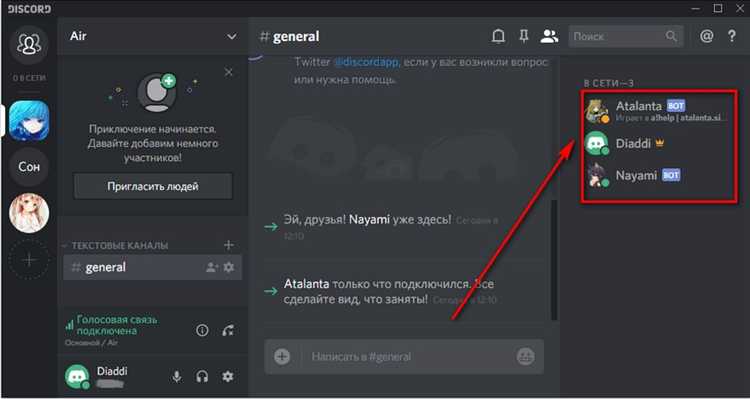Open voice connection info icon

pos(202,330)
